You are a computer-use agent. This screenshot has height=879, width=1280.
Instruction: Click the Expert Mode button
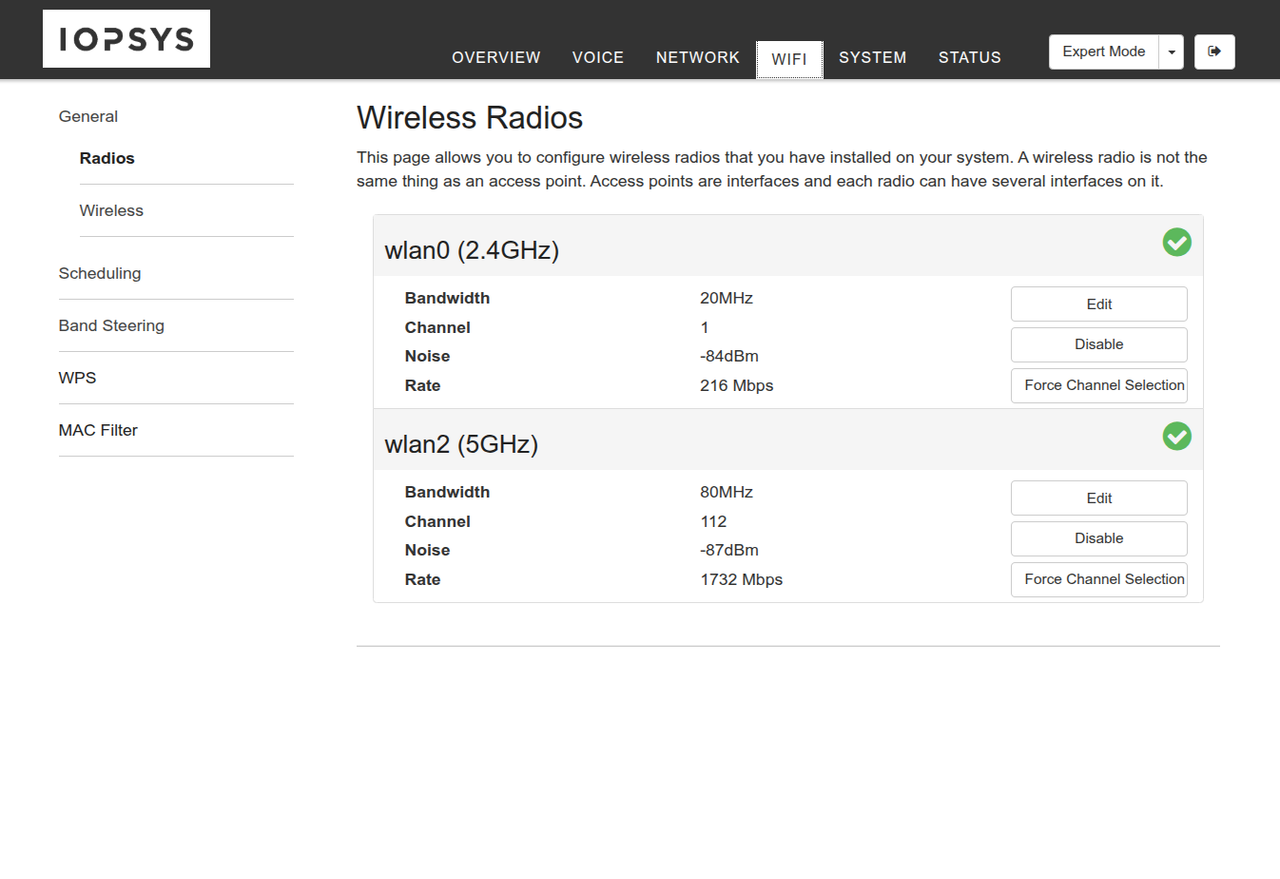(x=1104, y=52)
